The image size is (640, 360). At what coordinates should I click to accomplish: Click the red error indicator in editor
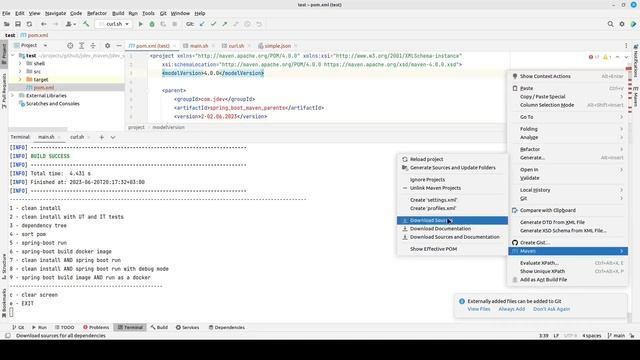594,57
